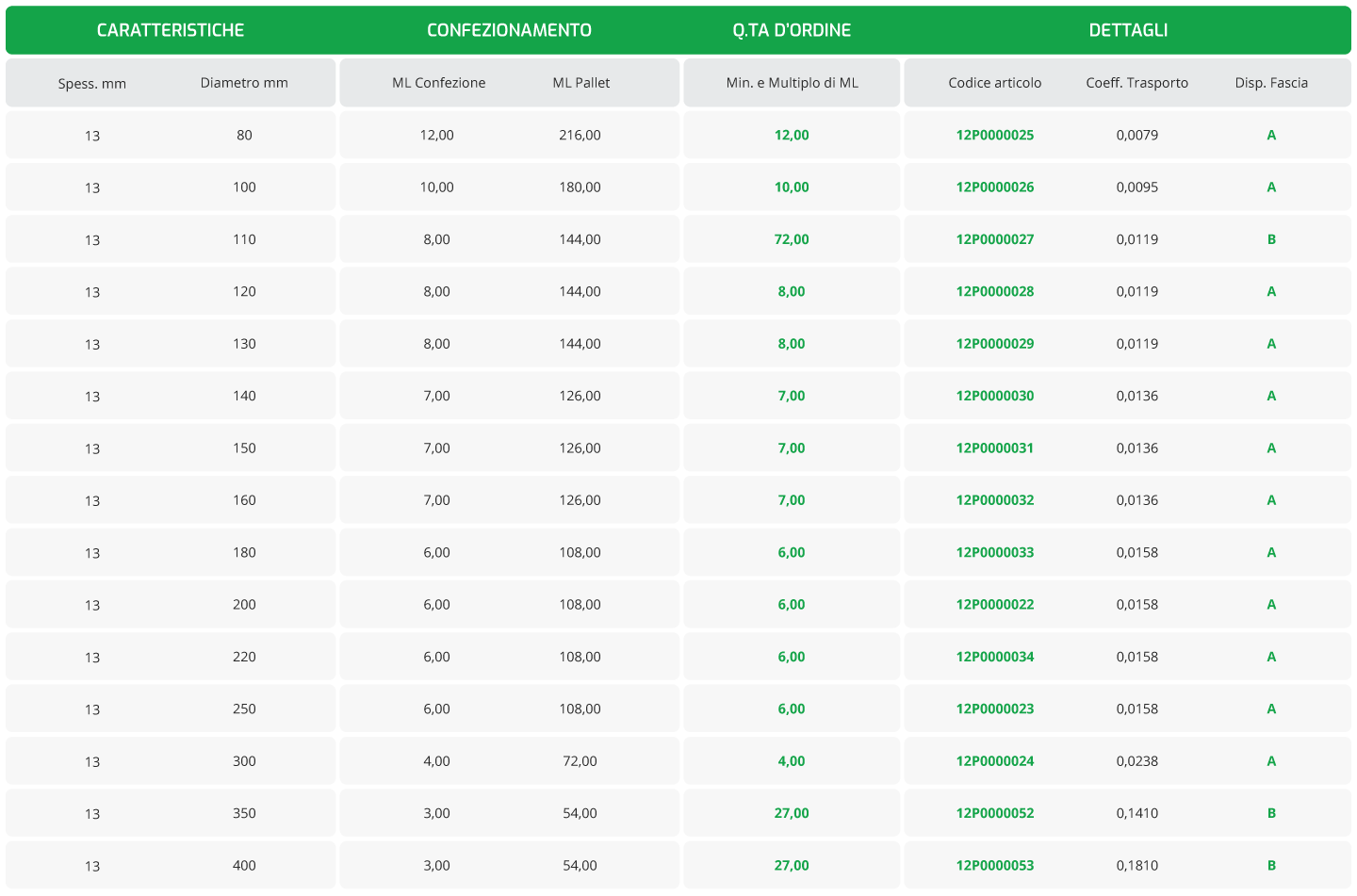The image size is (1357, 896).
Task: Click diameter value 200
Action: 244,604
